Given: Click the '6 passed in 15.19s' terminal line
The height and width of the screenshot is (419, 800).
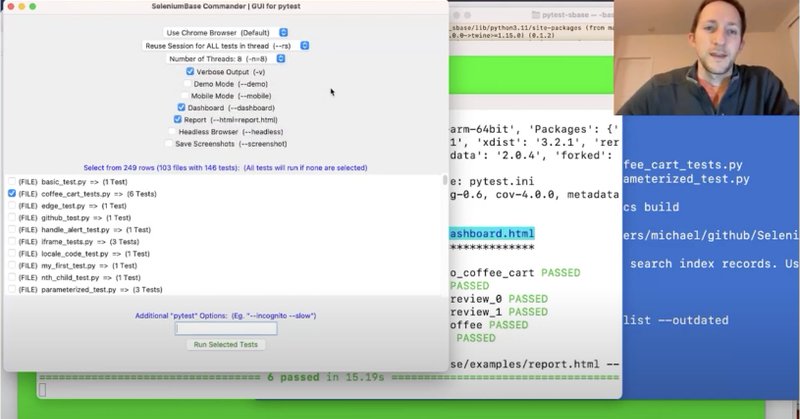Looking at the screenshot, I should click(x=326, y=377).
